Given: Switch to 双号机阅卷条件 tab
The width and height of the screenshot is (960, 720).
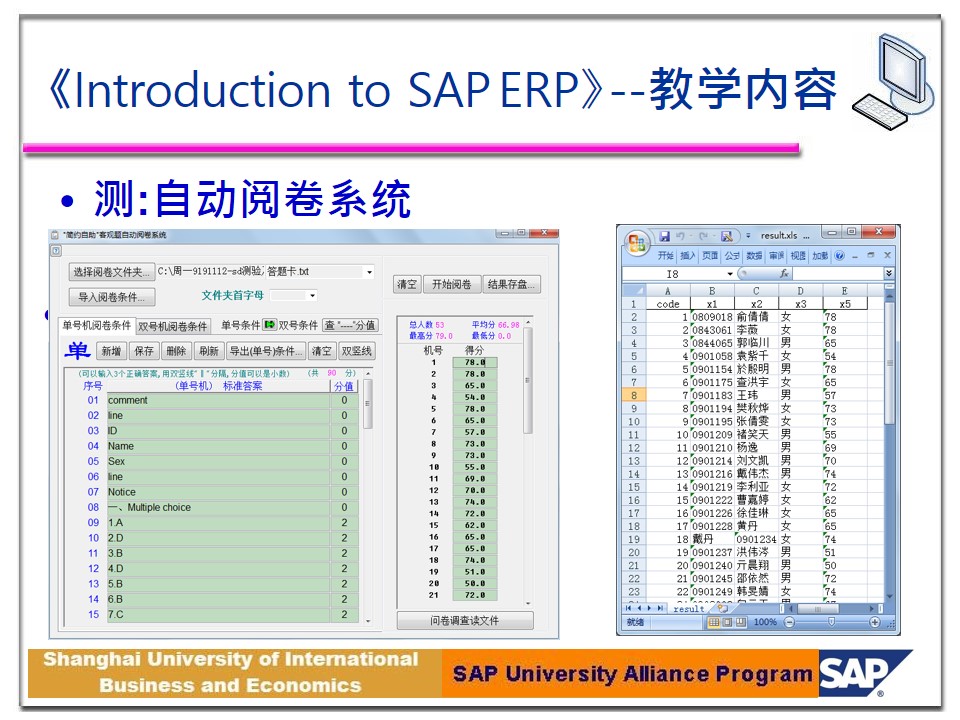Looking at the screenshot, I should (x=173, y=326).
